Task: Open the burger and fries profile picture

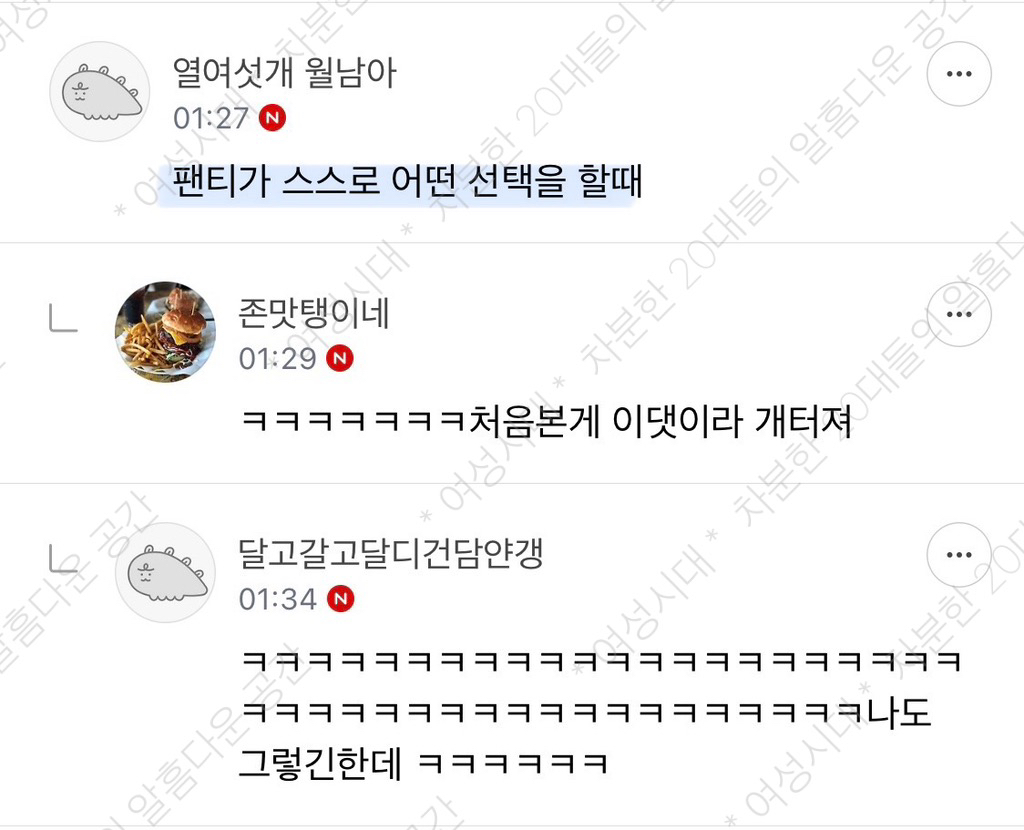Action: point(165,332)
